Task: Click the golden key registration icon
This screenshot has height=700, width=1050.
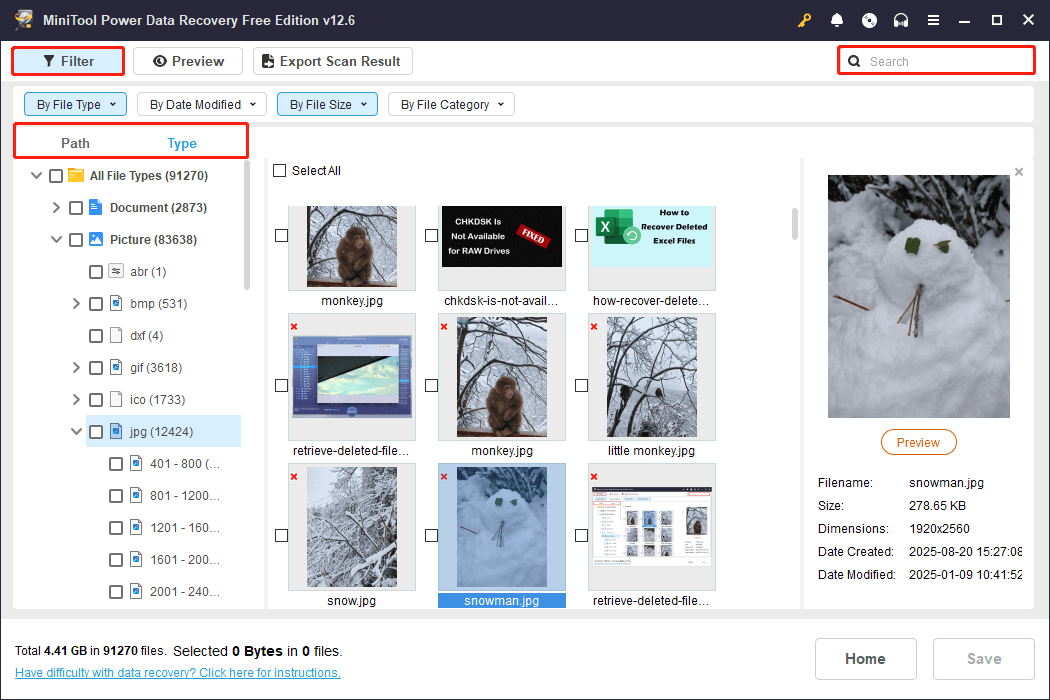Action: 804,20
